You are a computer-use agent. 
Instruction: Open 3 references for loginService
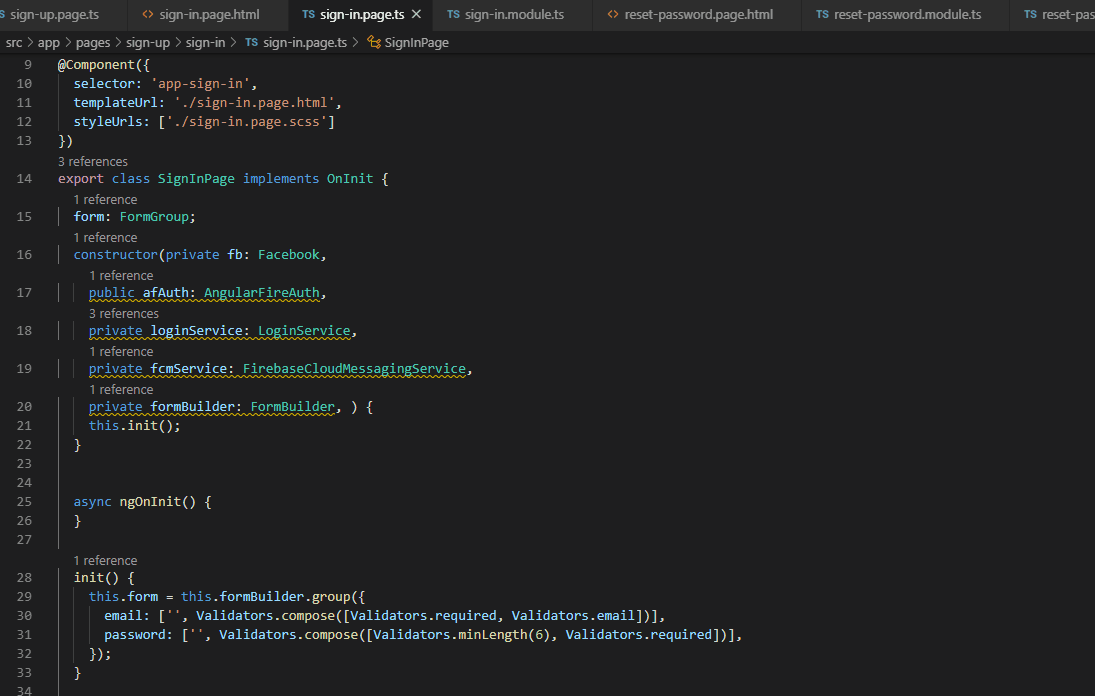click(124, 313)
